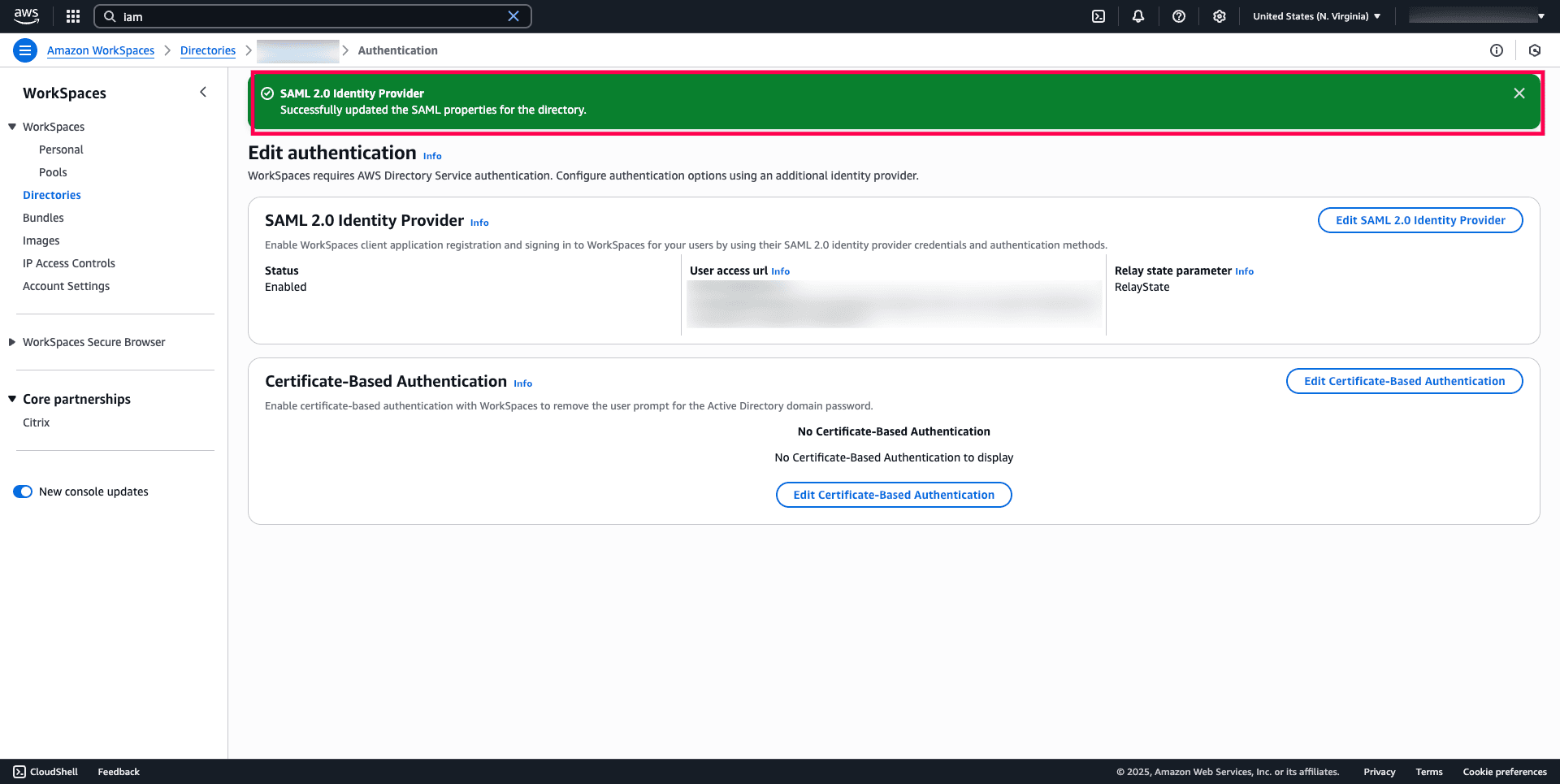
Task: Select the RelayState value text
Action: 1142,287
